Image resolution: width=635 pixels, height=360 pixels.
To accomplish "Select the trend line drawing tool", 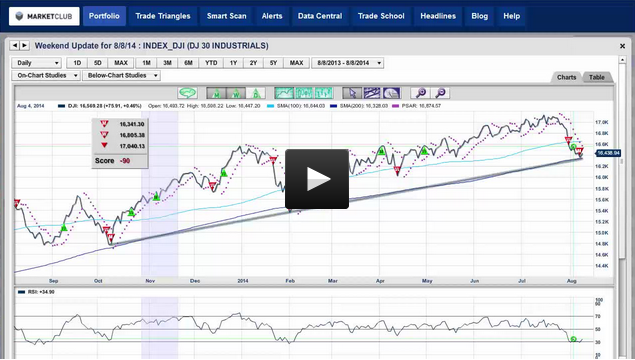I will coord(372,93).
